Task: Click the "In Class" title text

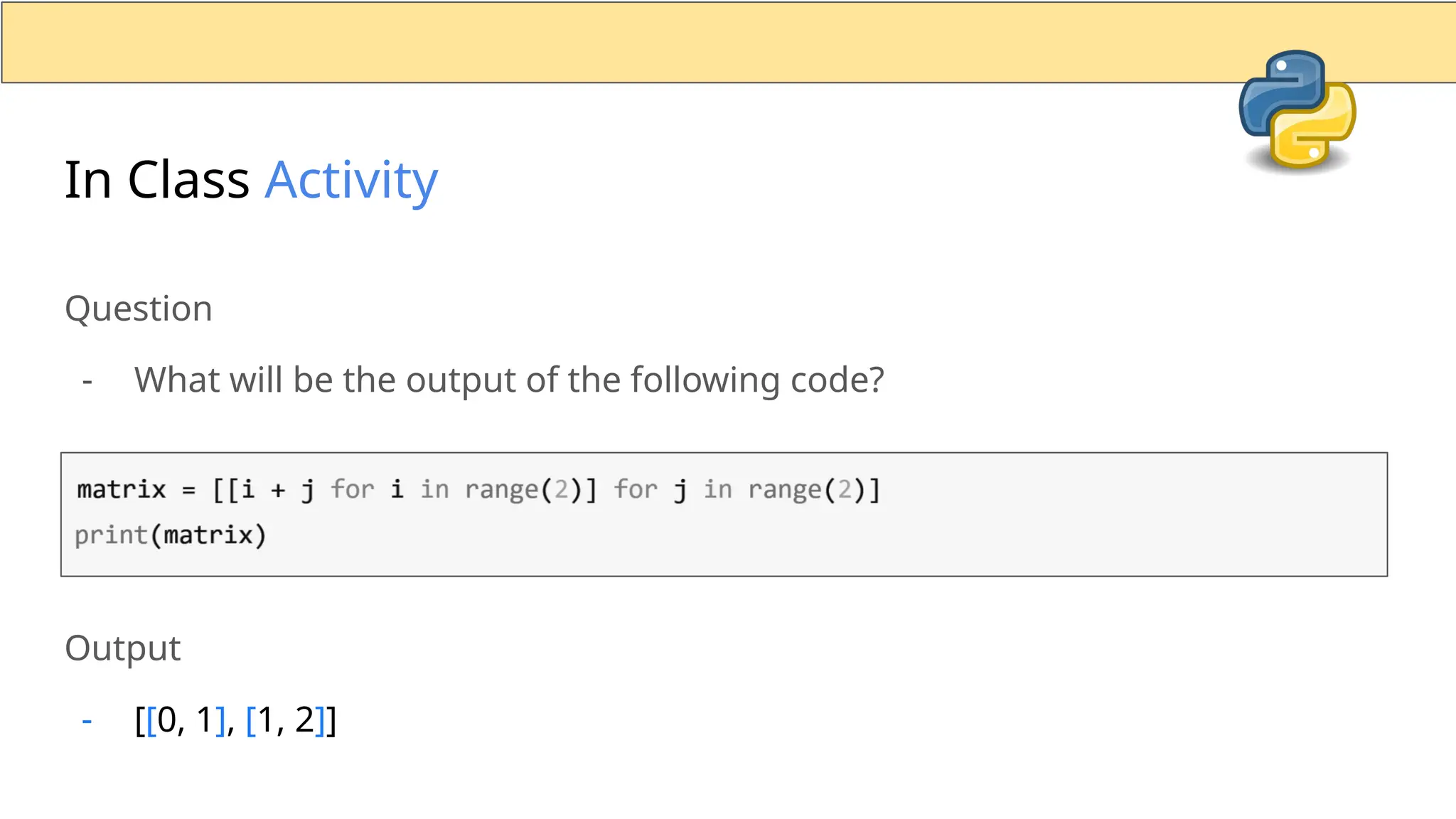Action: [156, 180]
